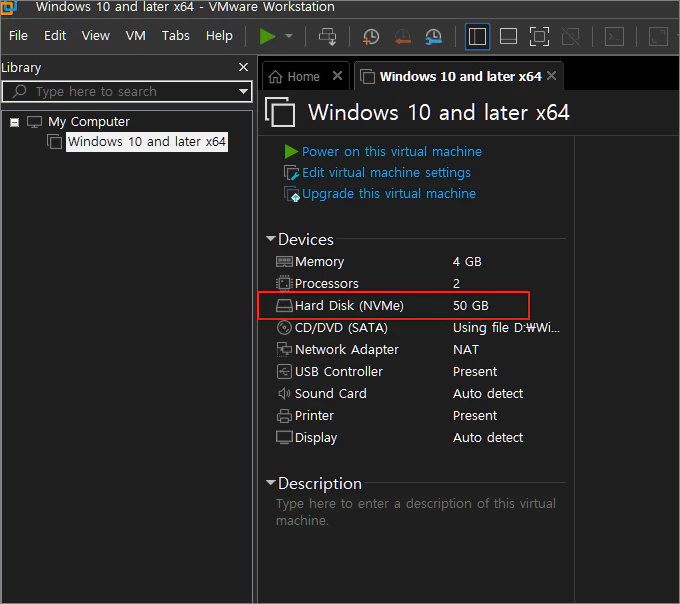680x604 pixels.
Task: Click the Revert to snapshot toolbar icon
Action: click(402, 36)
